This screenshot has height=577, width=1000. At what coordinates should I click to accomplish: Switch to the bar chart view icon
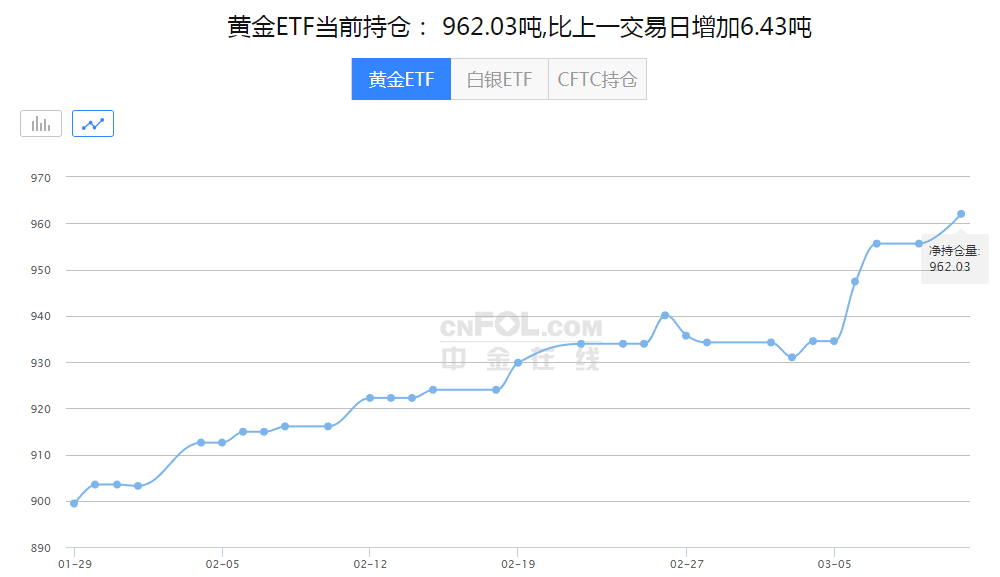pyautogui.click(x=40, y=123)
